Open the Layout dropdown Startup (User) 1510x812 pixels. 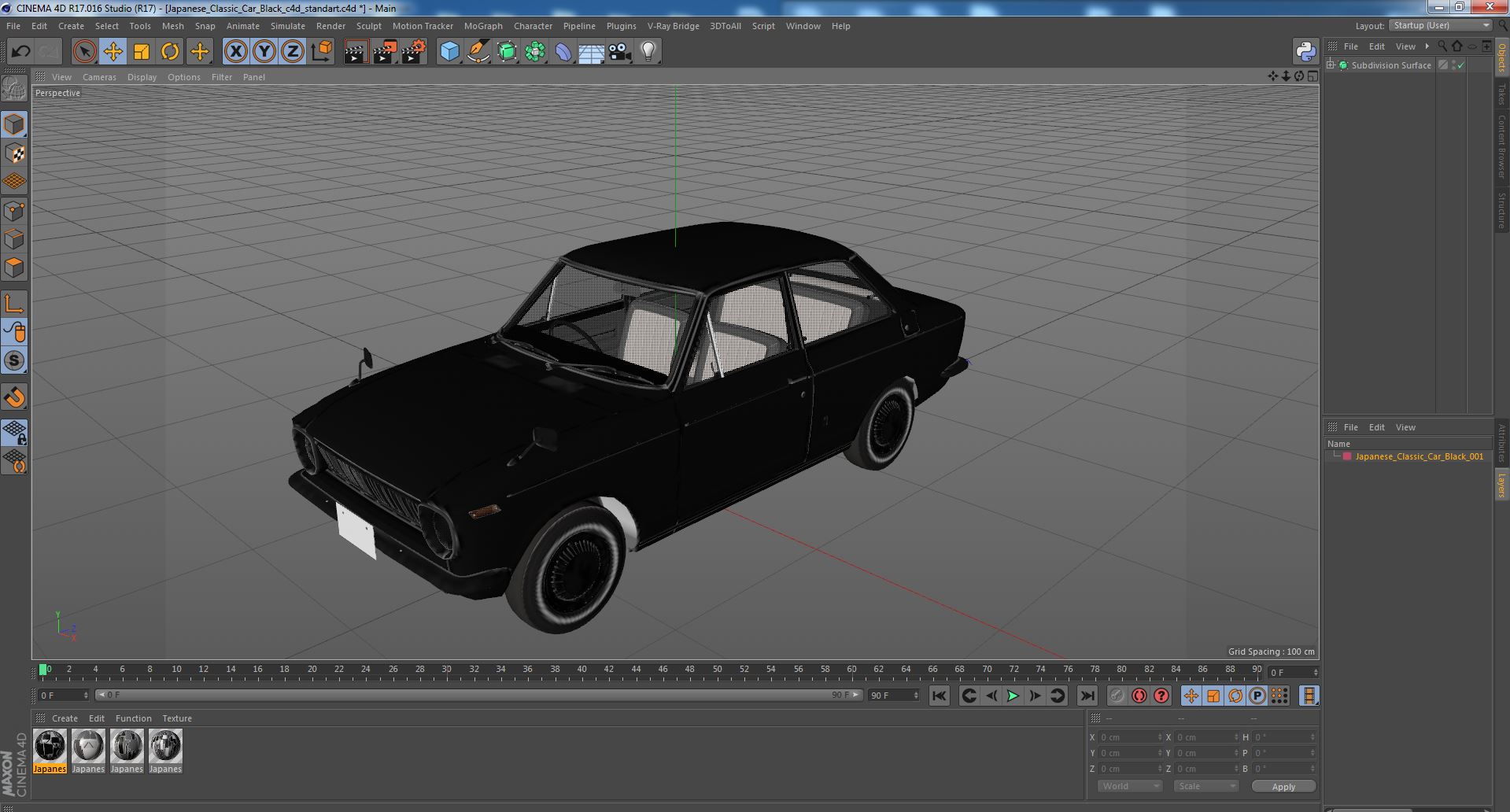click(x=1440, y=25)
